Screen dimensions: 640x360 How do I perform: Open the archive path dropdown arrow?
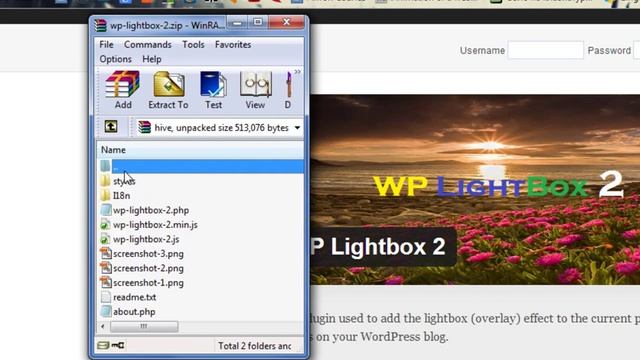298,128
